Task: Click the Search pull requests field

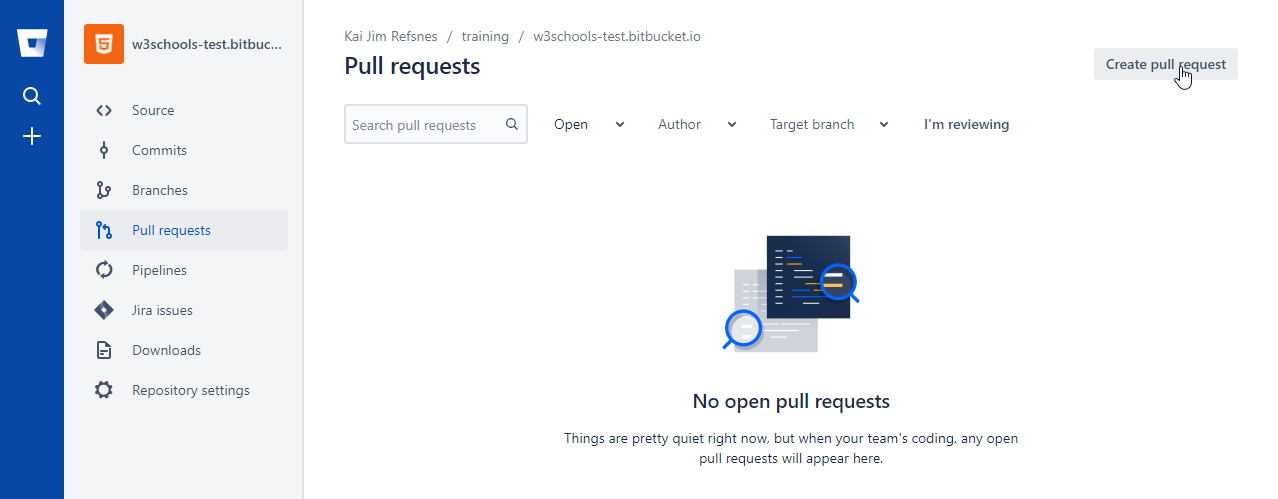Action: [426, 125]
